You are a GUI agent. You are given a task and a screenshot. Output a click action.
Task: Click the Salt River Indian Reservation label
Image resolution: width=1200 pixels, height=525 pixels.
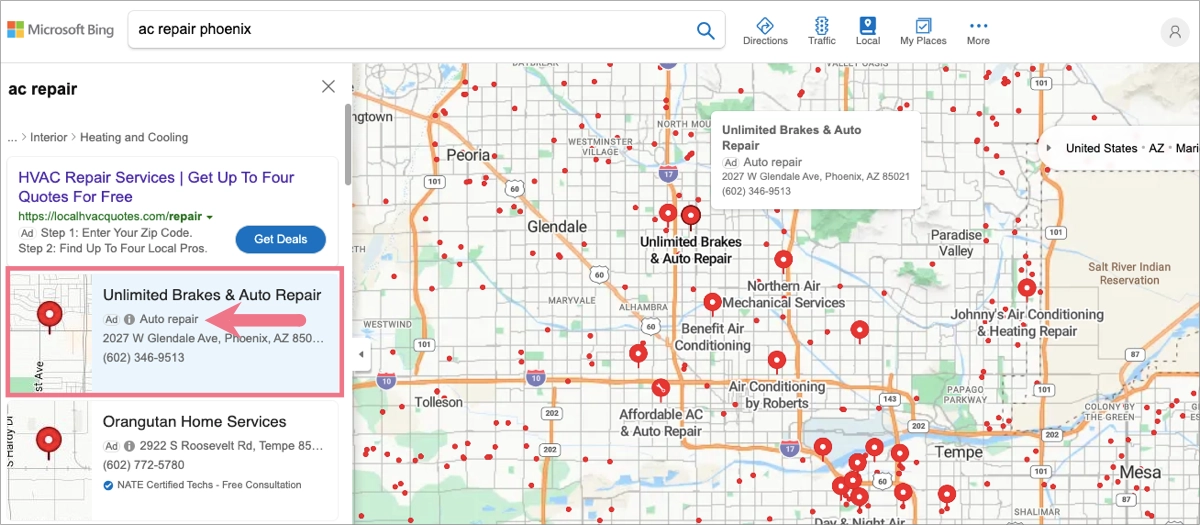[1129, 274]
